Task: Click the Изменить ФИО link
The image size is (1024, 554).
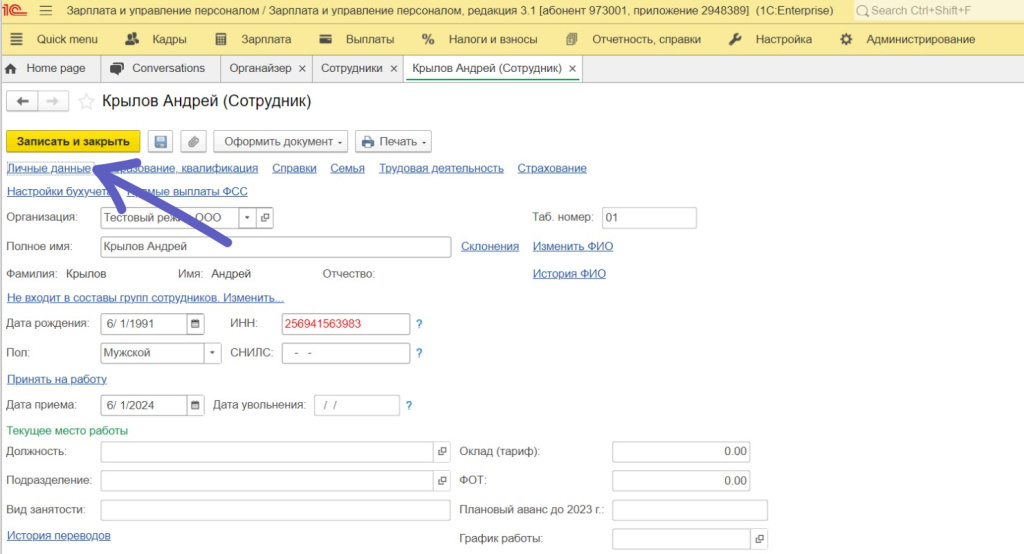Action: tap(572, 246)
